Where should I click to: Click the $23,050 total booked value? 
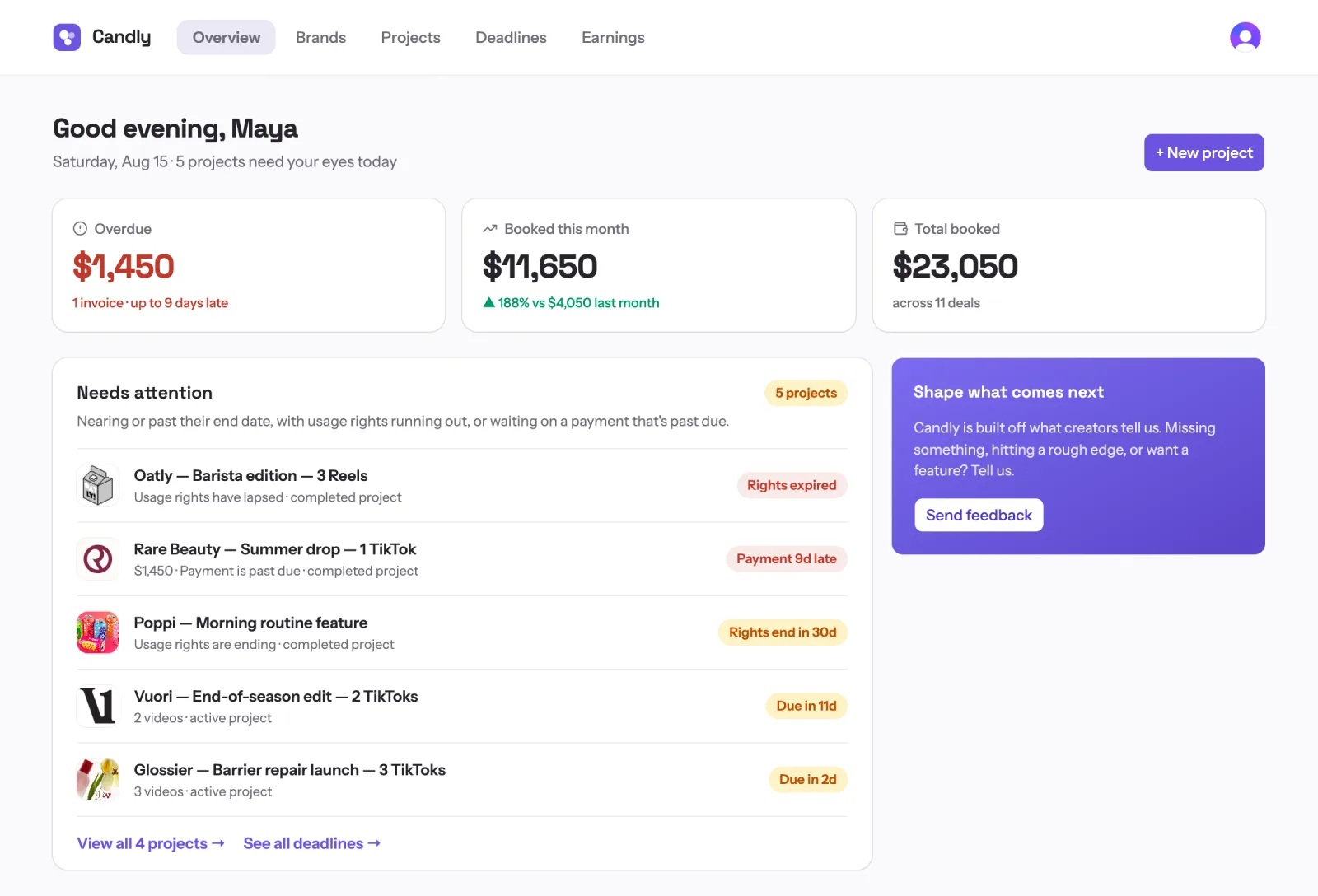(x=955, y=266)
